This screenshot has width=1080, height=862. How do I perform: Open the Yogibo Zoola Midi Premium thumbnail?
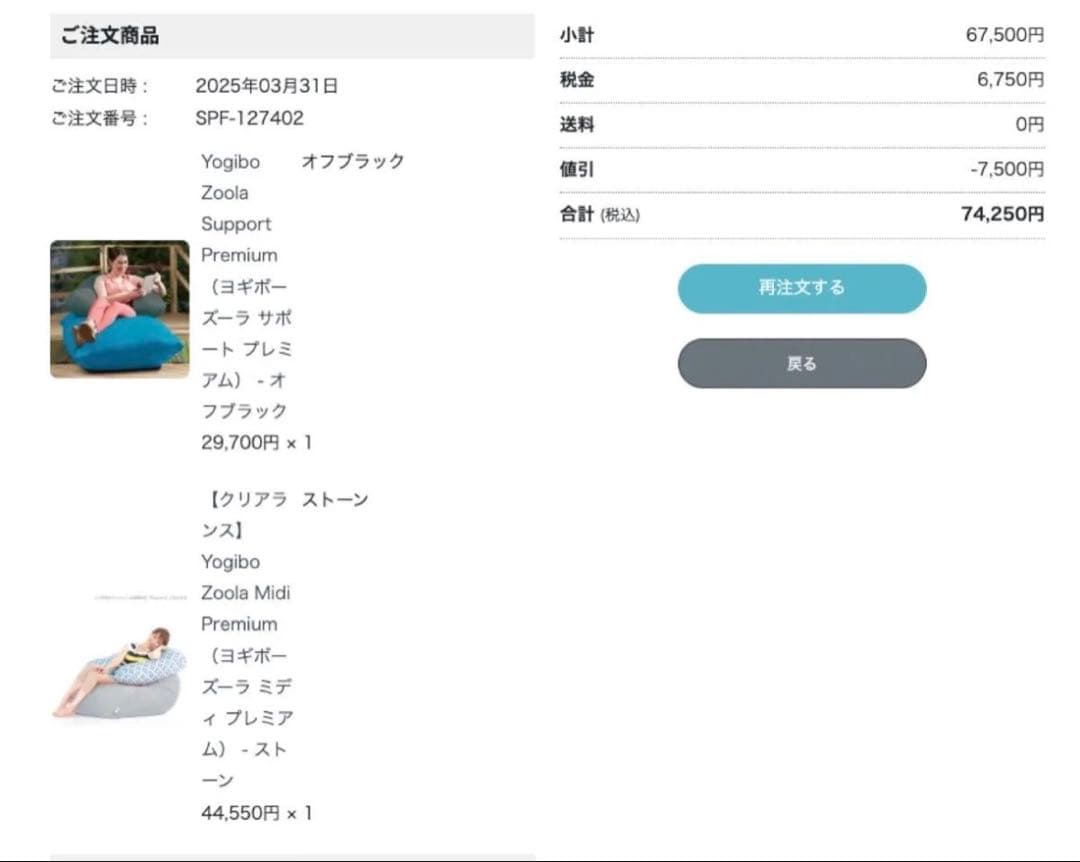click(120, 660)
